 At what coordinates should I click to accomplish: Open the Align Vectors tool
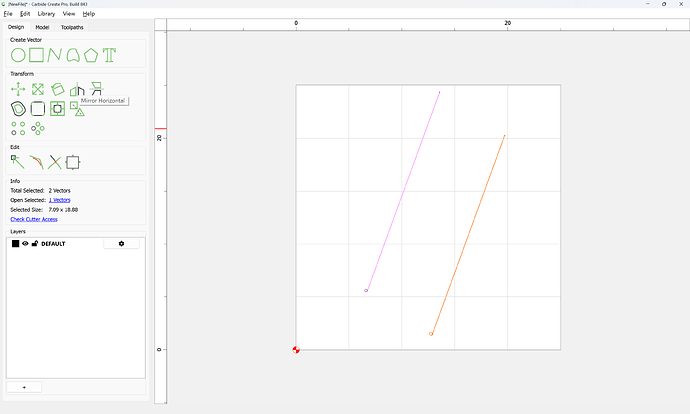57,109
